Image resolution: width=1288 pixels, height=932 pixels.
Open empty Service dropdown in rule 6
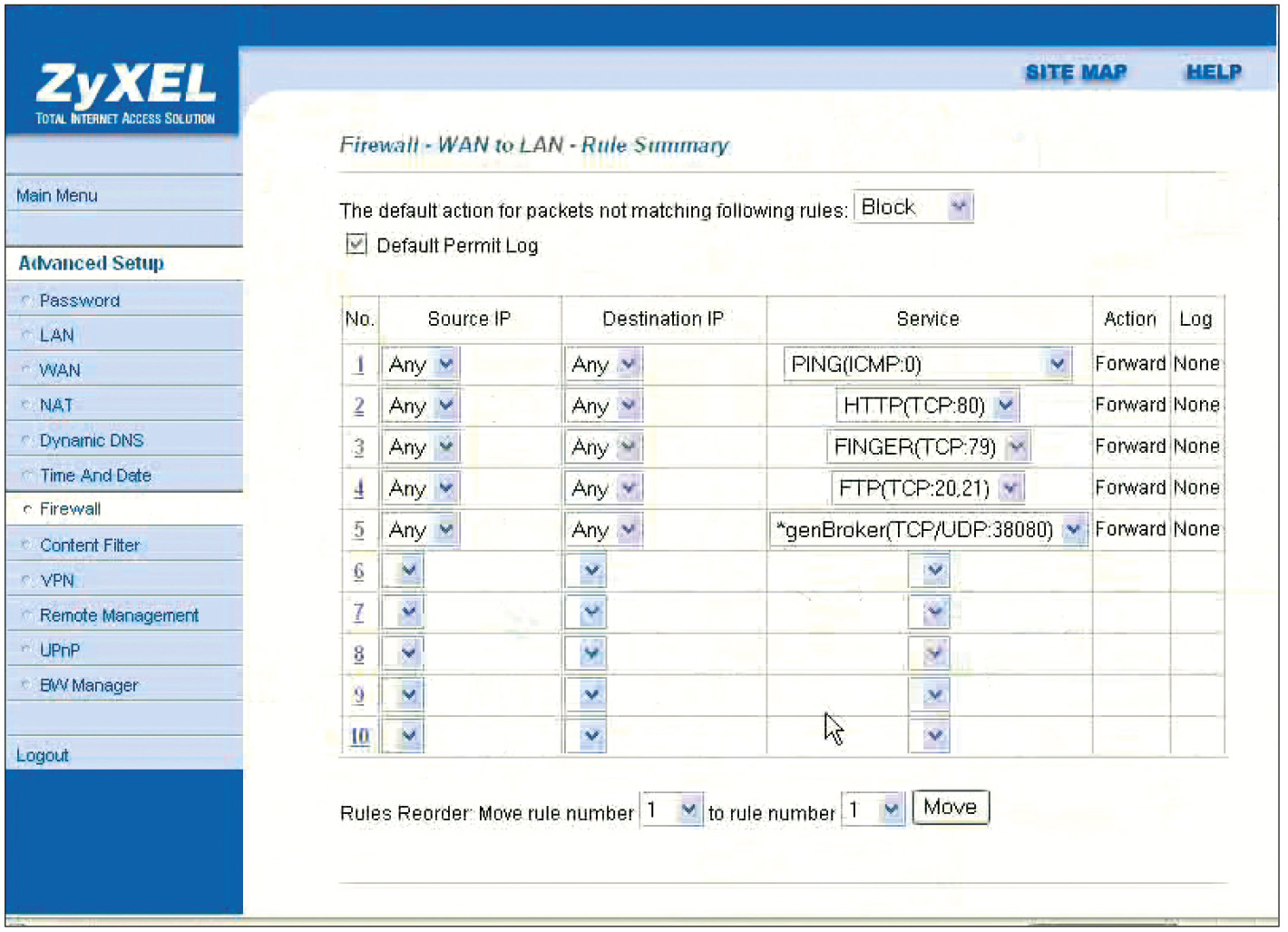point(929,571)
